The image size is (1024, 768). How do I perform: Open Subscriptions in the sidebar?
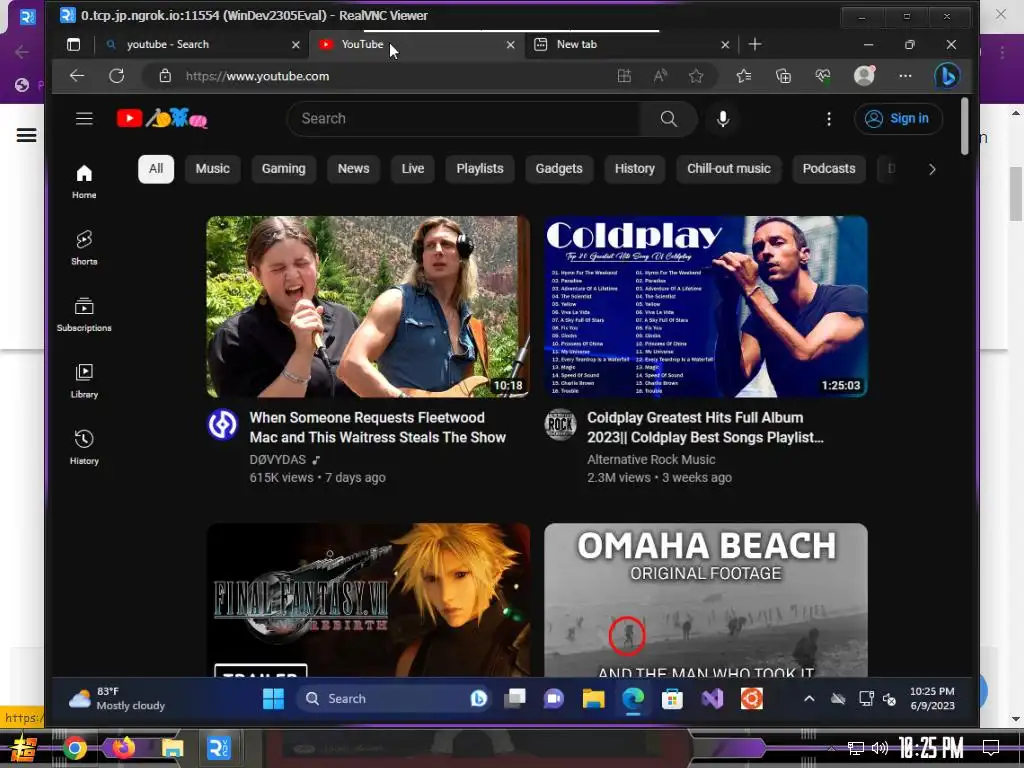[x=84, y=315]
